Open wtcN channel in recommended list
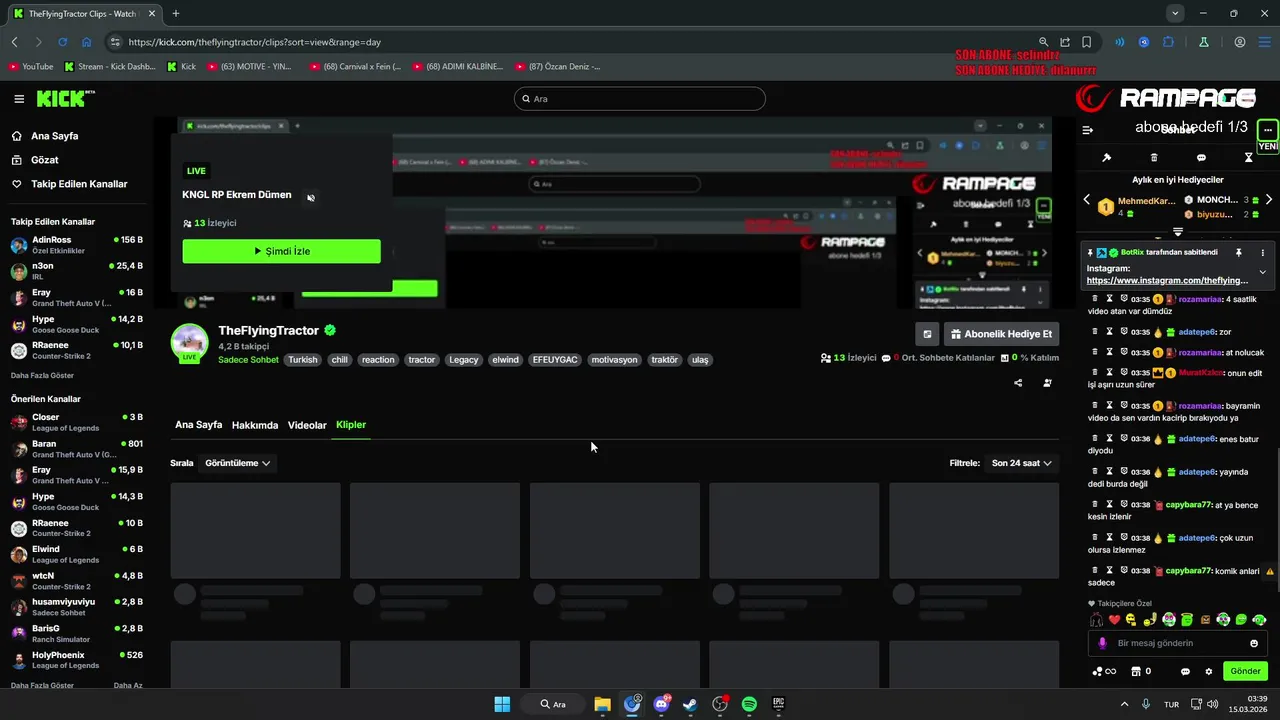 (x=77, y=581)
